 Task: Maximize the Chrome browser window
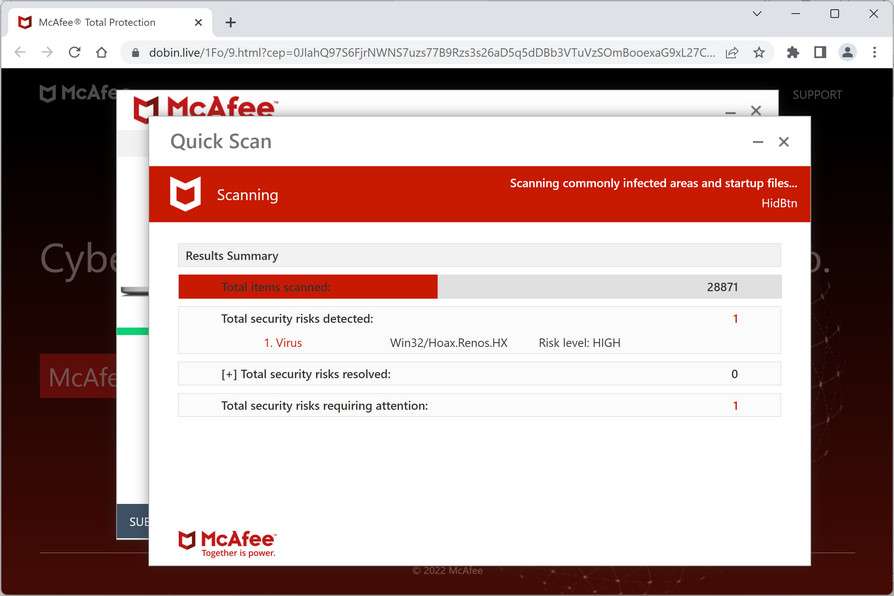[x=835, y=14]
